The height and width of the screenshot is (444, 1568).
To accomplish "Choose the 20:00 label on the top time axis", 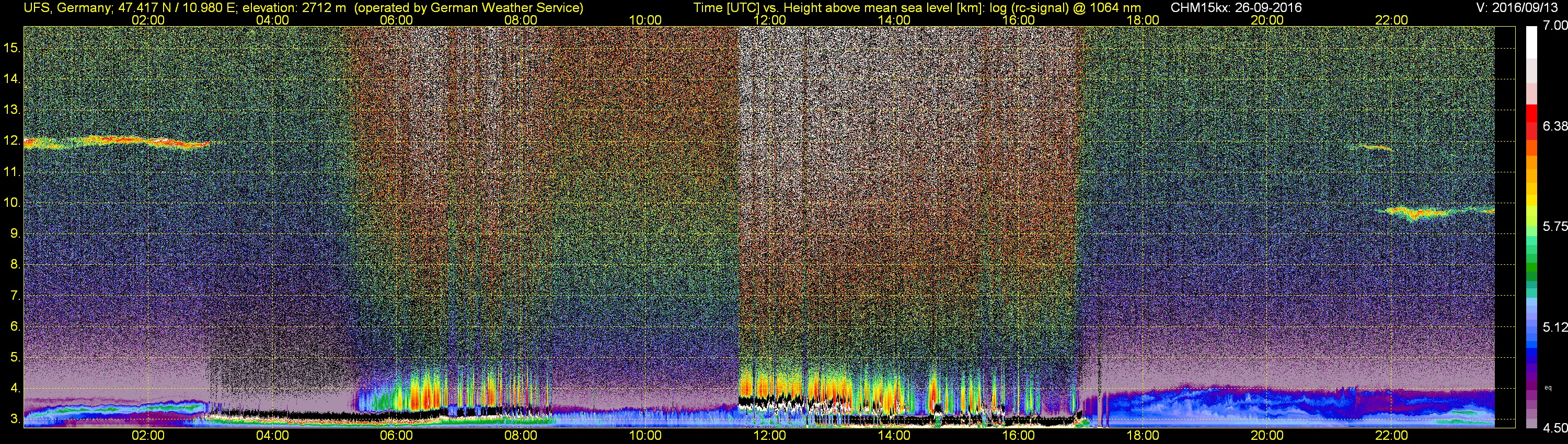I will [x=1267, y=20].
